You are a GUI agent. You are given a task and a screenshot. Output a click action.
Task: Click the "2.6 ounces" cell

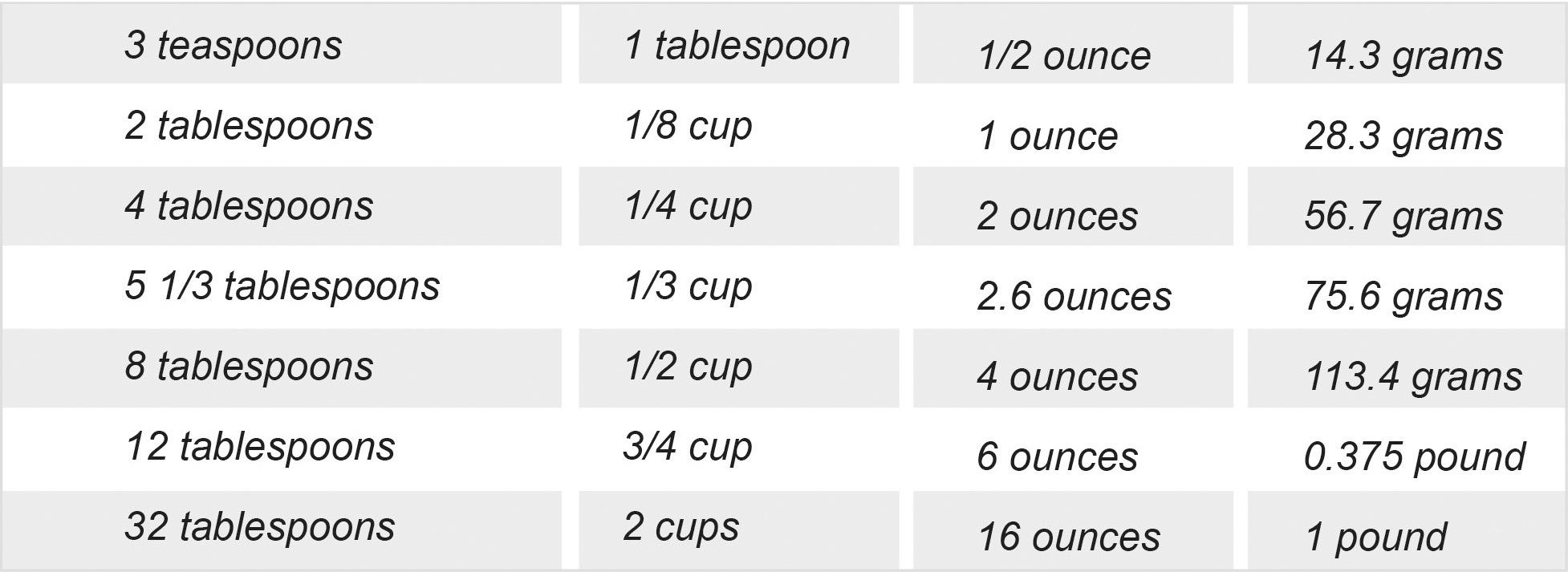pyautogui.click(x=1074, y=296)
